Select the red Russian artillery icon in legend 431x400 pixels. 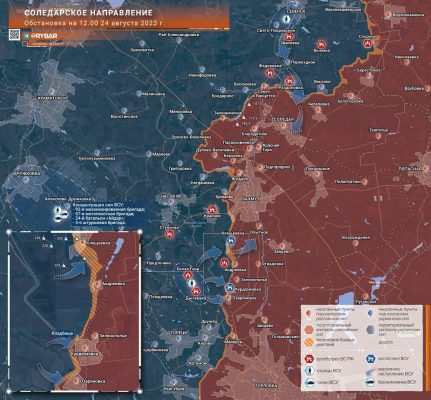310,359
